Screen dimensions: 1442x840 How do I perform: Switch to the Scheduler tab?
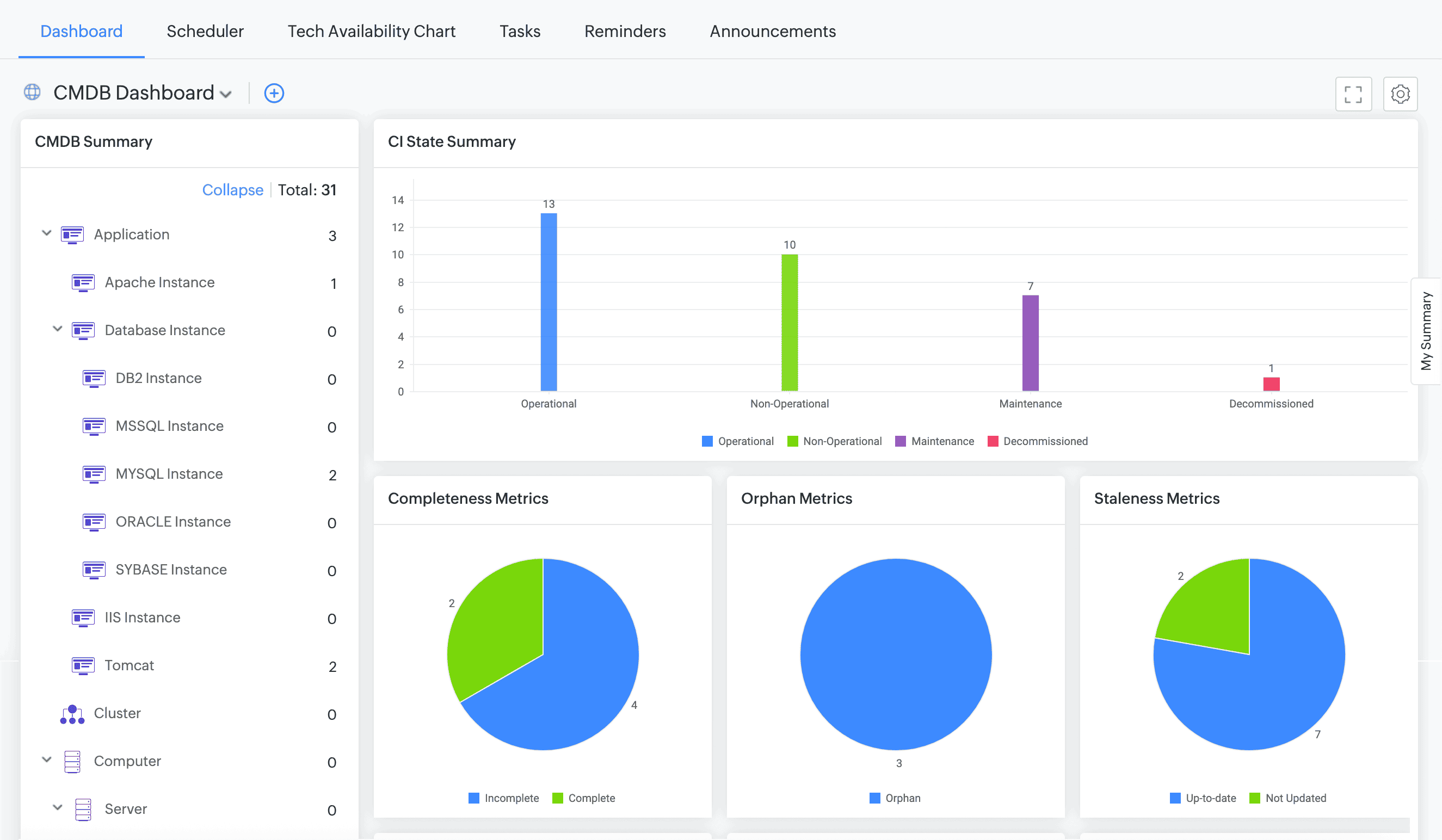click(205, 31)
